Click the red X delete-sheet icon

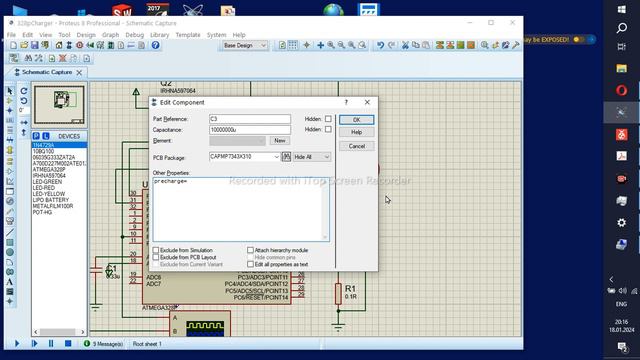coord(62,58)
